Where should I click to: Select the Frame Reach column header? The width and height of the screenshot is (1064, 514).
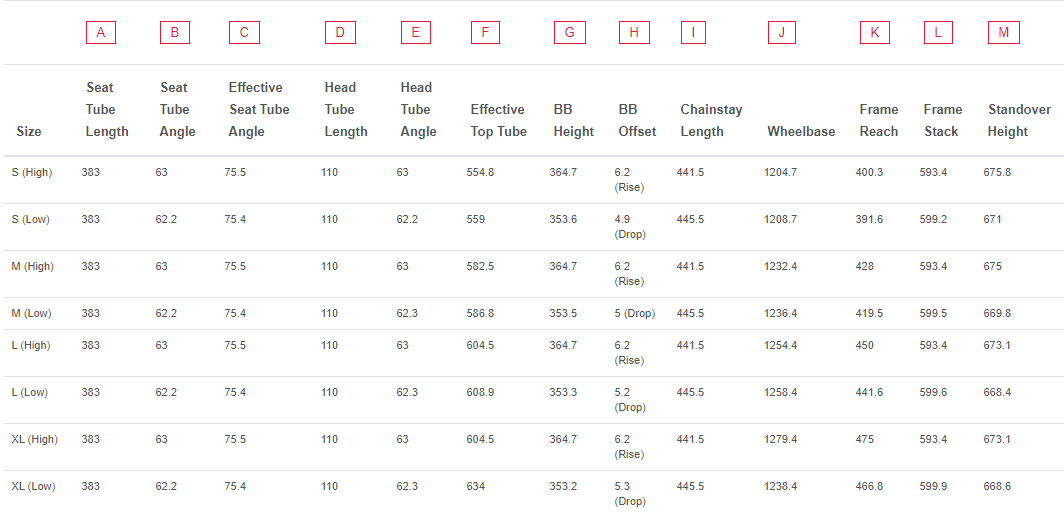[879, 121]
